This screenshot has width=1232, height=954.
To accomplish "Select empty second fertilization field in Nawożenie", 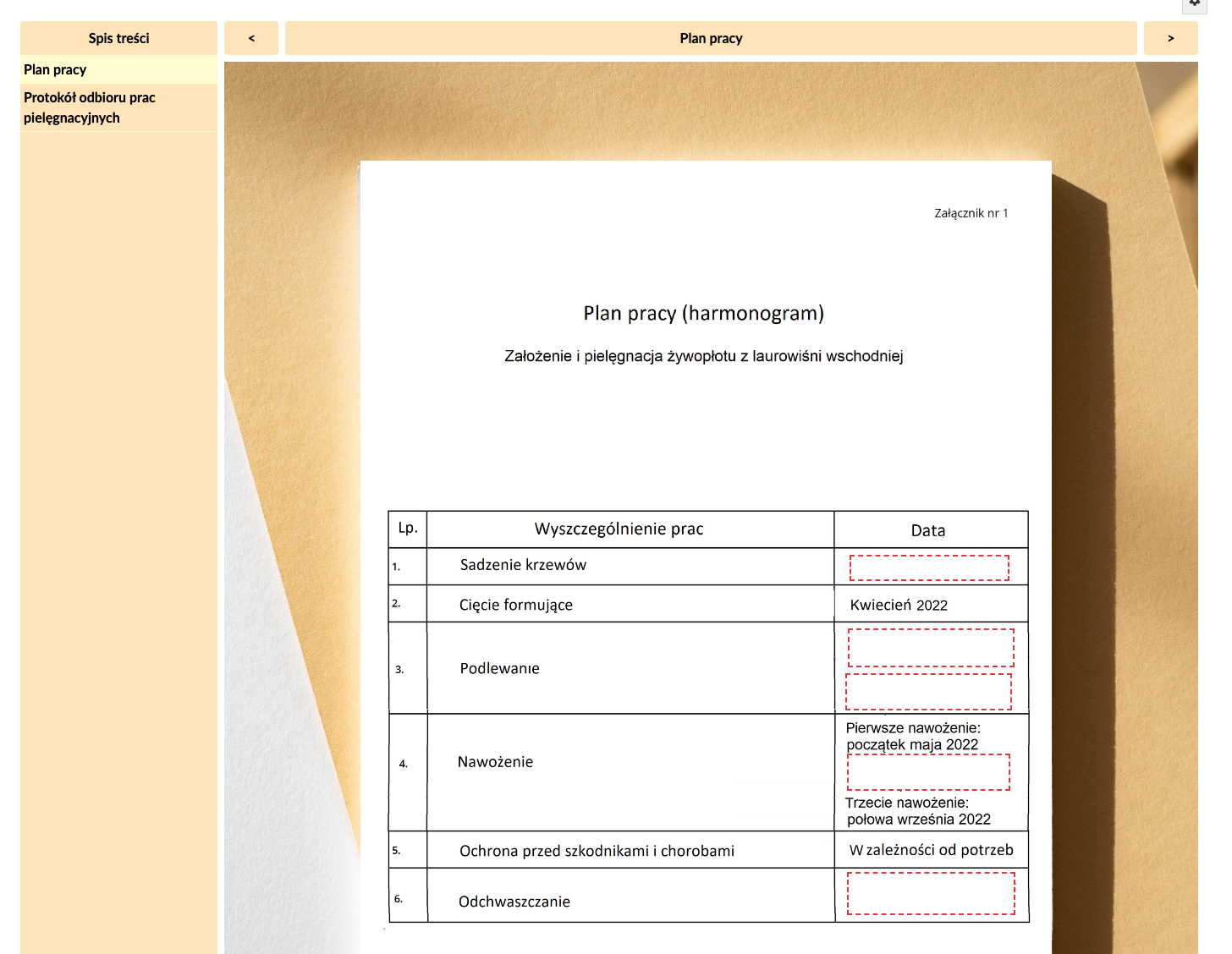I will coord(928,772).
